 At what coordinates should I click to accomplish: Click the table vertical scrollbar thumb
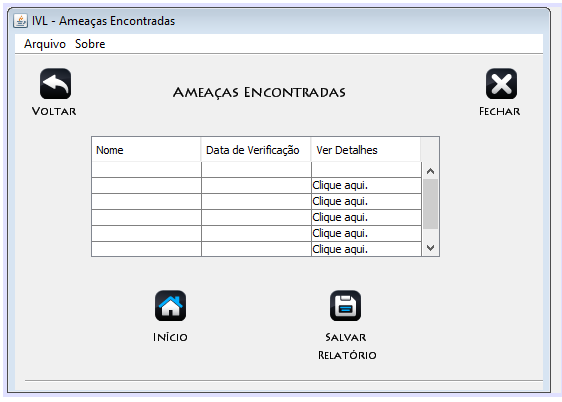[430, 204]
